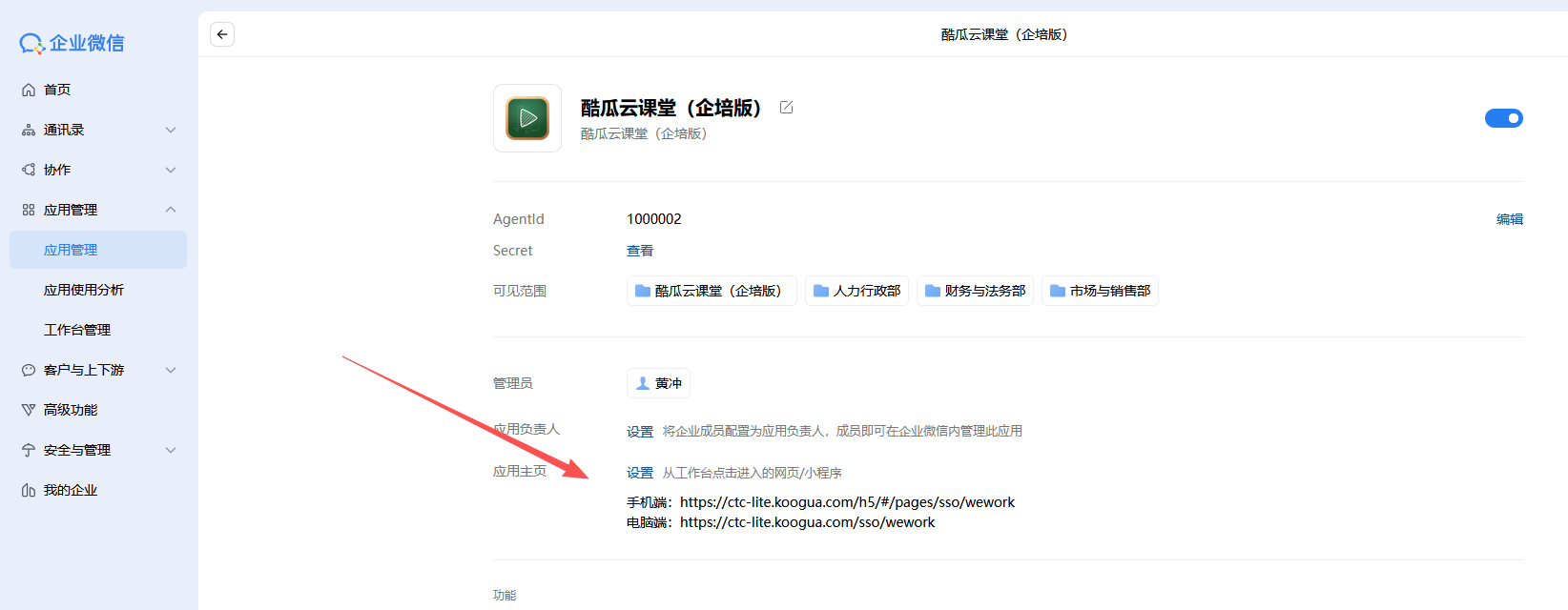Click 设置 link for 应用负责人
1568x610 pixels.
pyautogui.click(x=640, y=432)
